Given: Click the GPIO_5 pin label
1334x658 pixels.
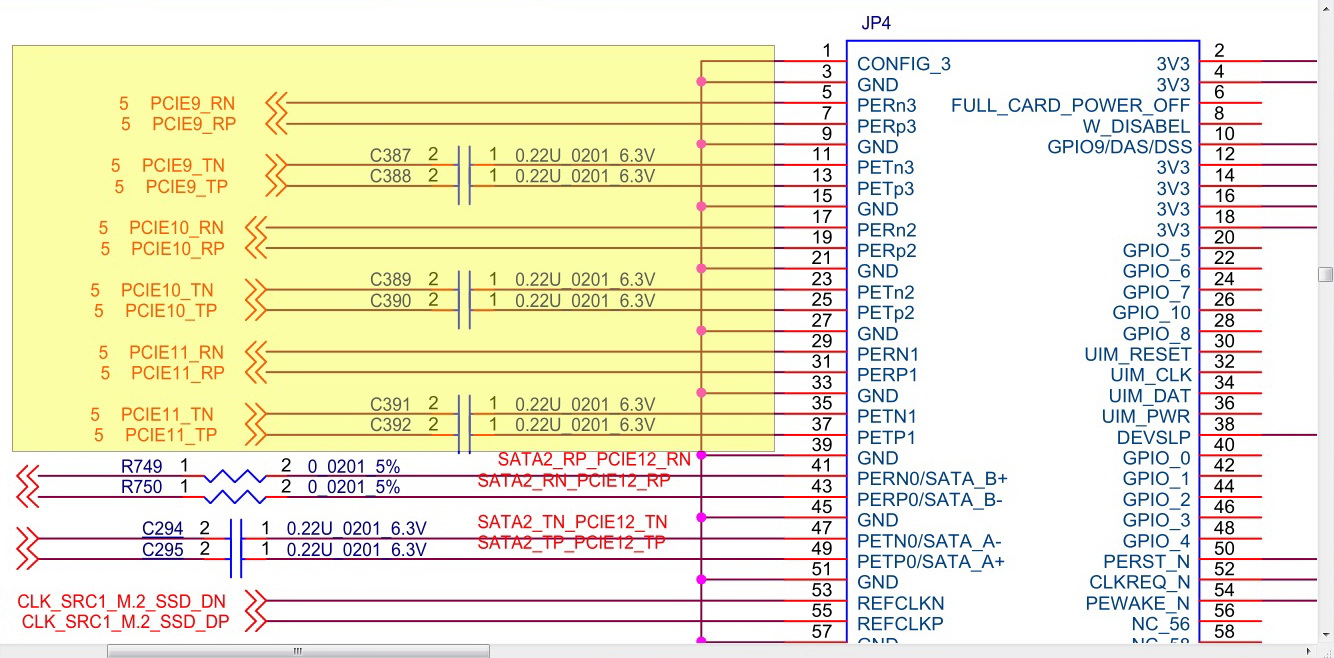Looking at the screenshot, I should click(x=1157, y=250).
